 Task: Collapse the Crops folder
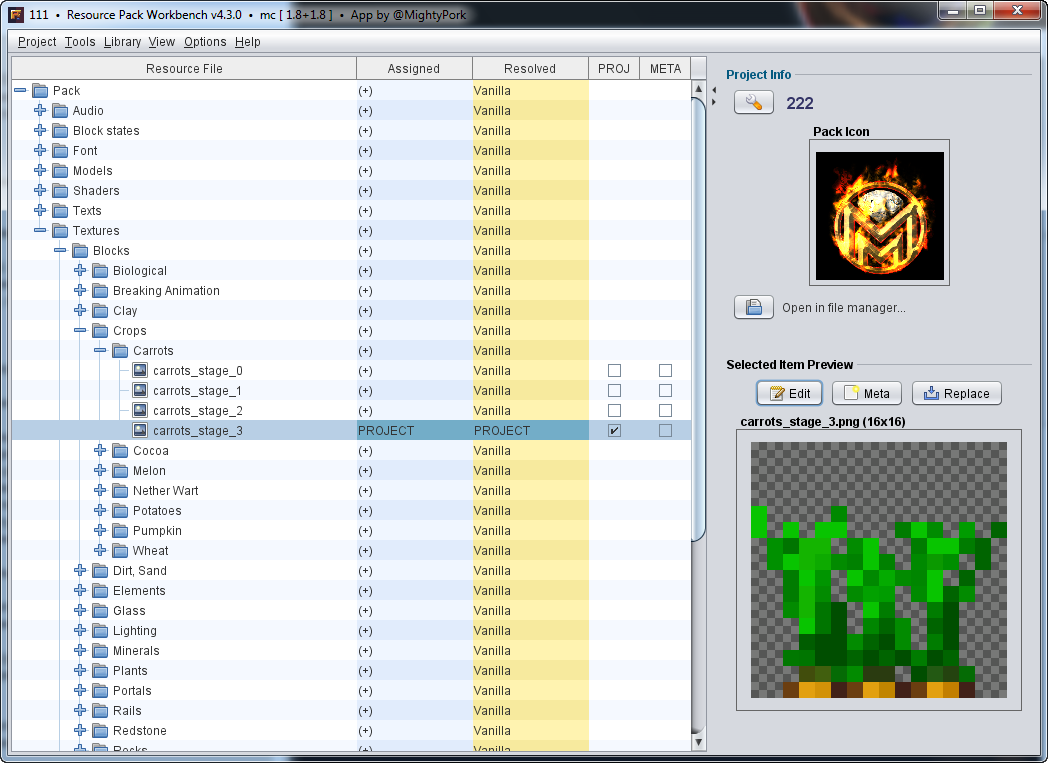tap(80, 331)
